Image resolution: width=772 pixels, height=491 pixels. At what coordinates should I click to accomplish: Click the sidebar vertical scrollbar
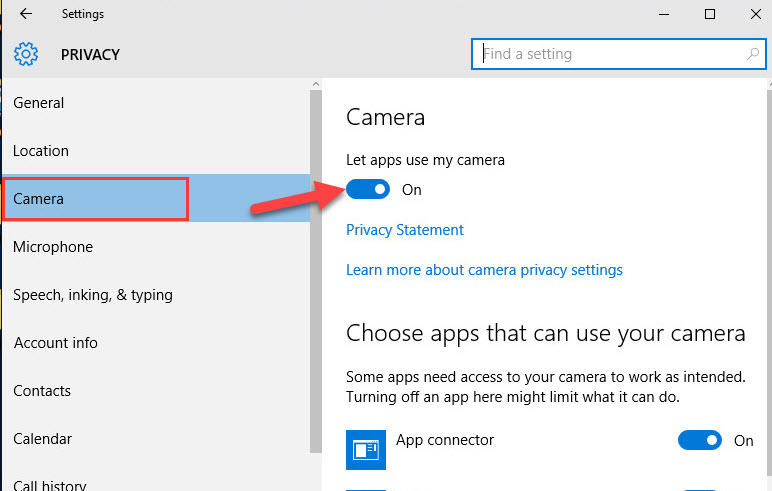coord(316,271)
